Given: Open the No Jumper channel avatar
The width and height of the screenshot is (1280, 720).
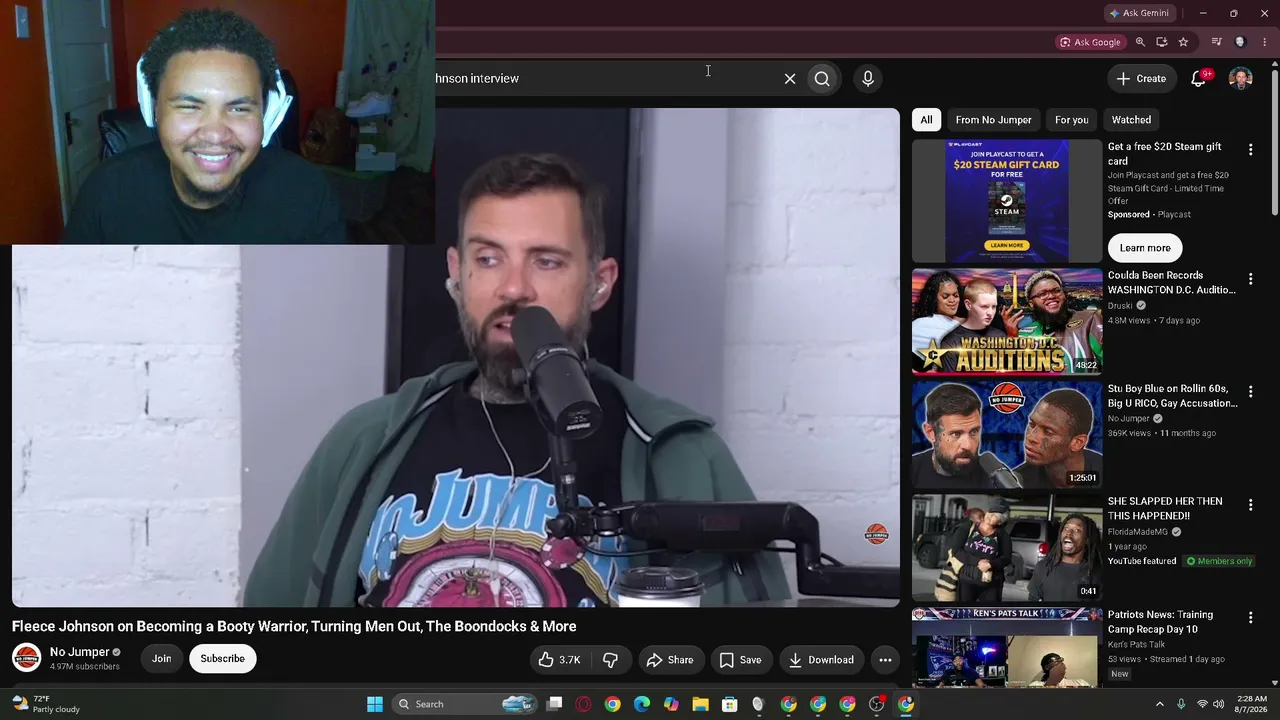Looking at the screenshot, I should [26, 658].
